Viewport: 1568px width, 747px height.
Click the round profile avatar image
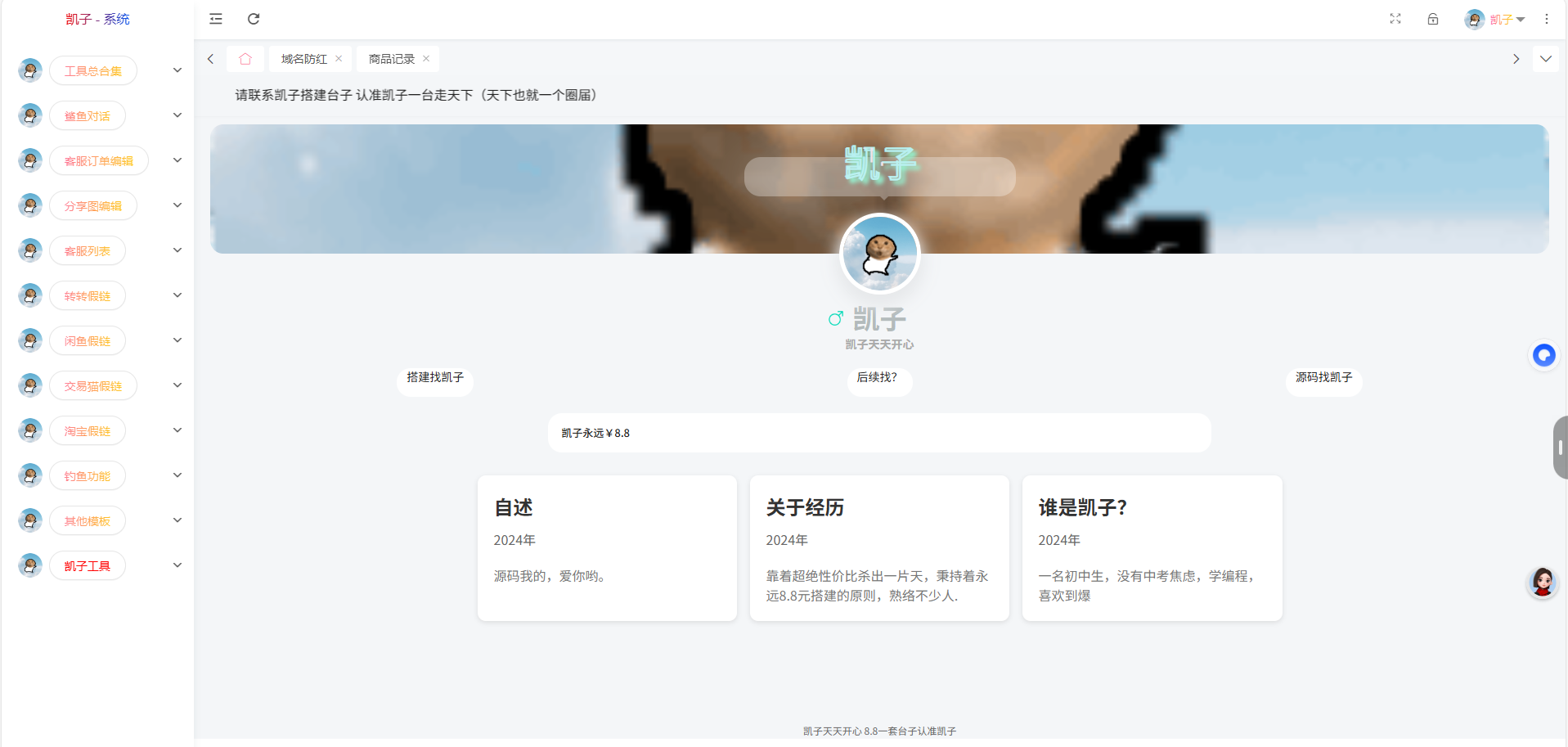(879, 254)
